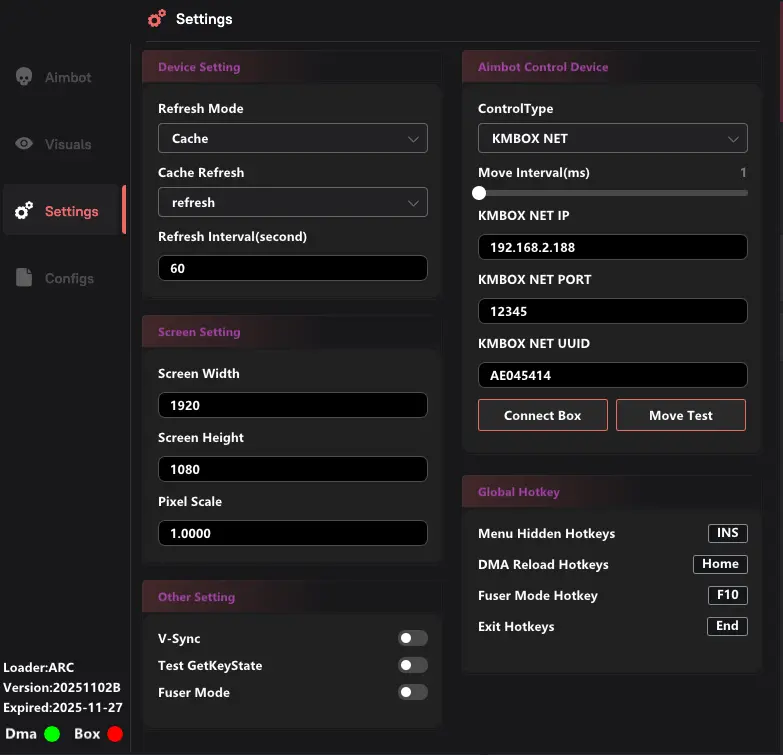Screen dimensions: 783x755
Task: Click the Move Test button
Action: 680,415
